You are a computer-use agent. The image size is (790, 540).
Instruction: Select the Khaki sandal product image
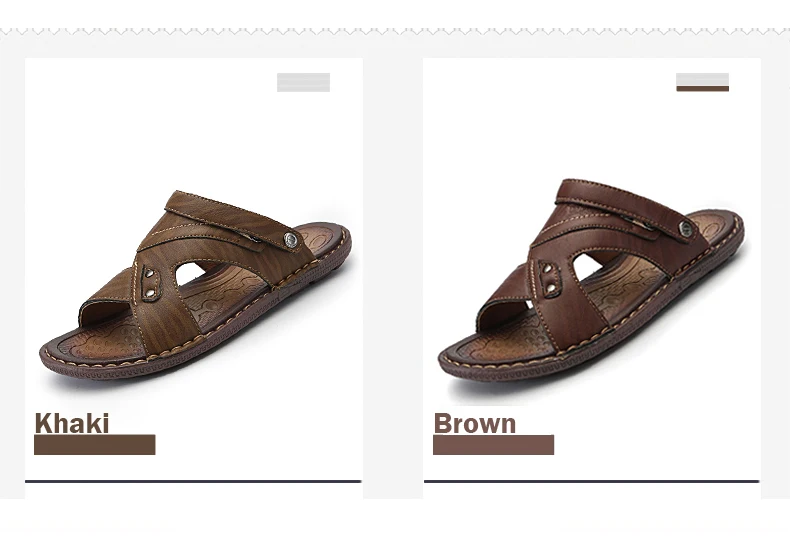coord(195,287)
